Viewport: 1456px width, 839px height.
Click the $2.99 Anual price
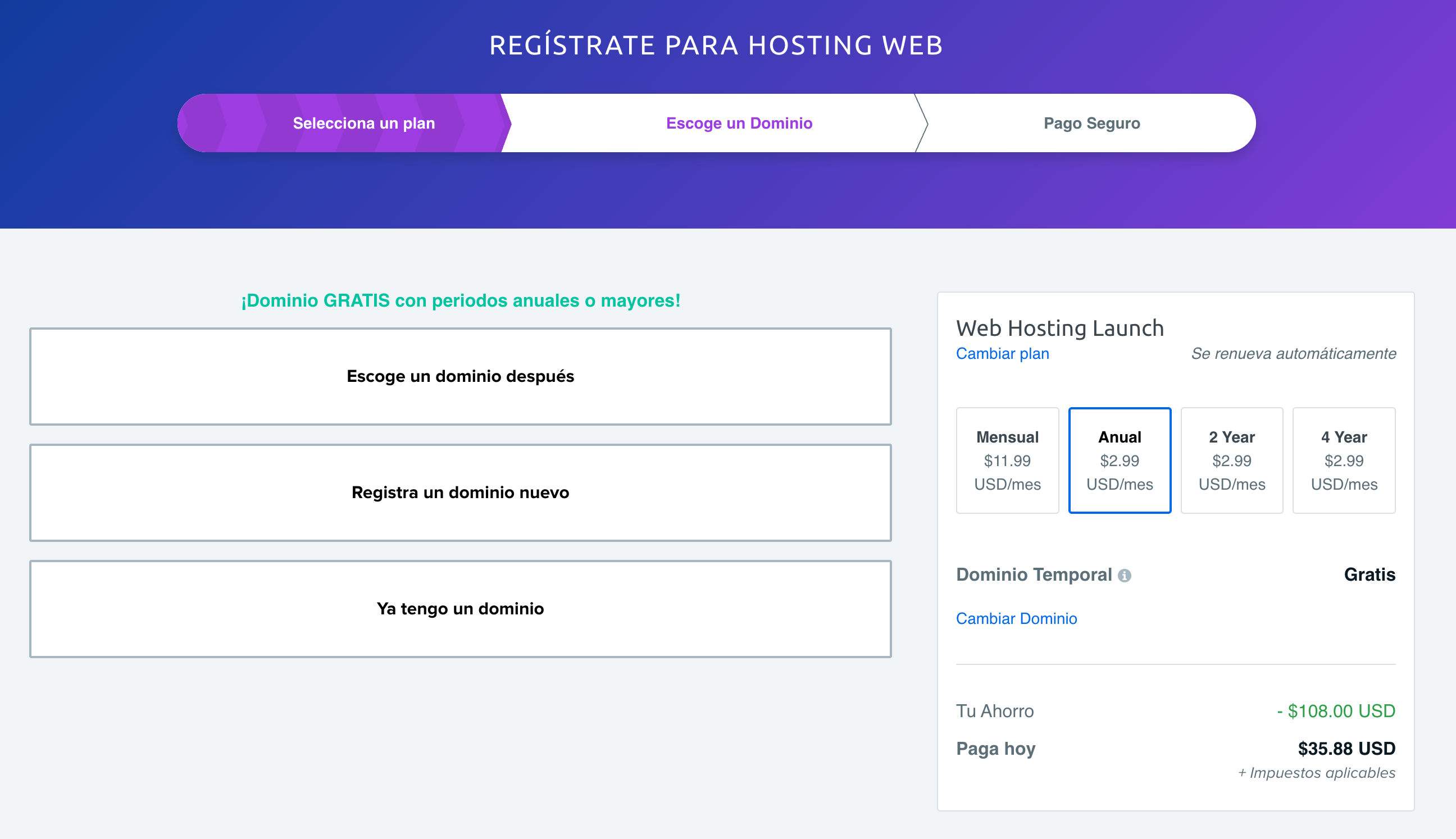[1120, 460]
